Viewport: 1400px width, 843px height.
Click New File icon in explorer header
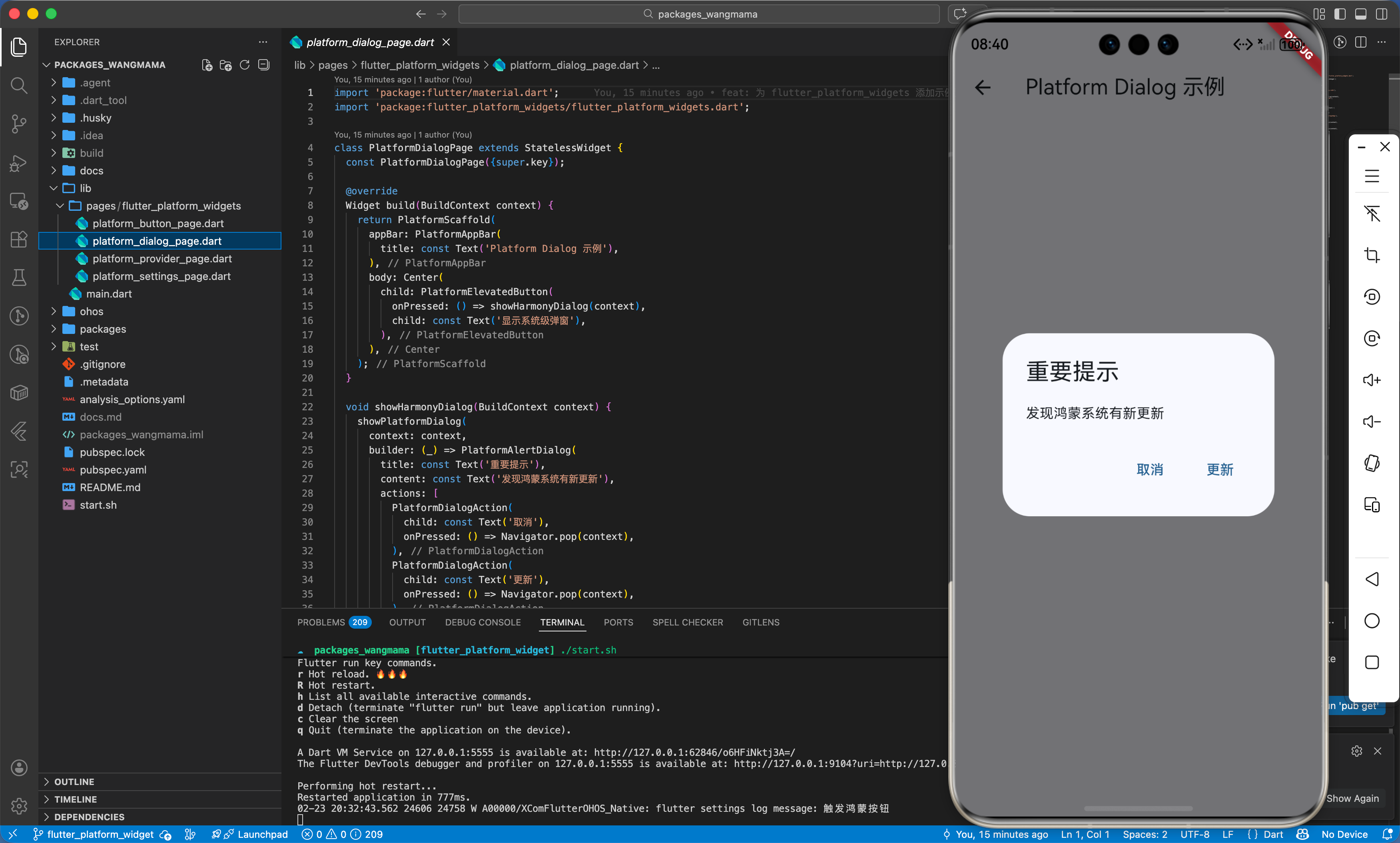[x=207, y=65]
